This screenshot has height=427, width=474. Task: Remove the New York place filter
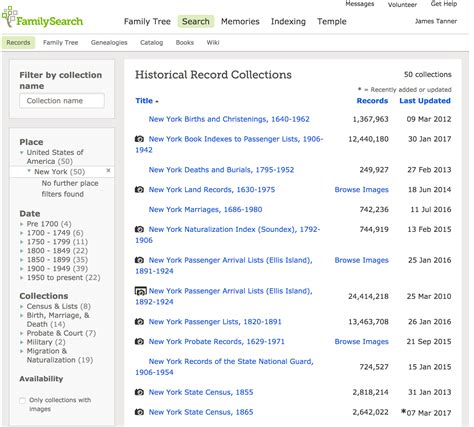click(x=108, y=171)
